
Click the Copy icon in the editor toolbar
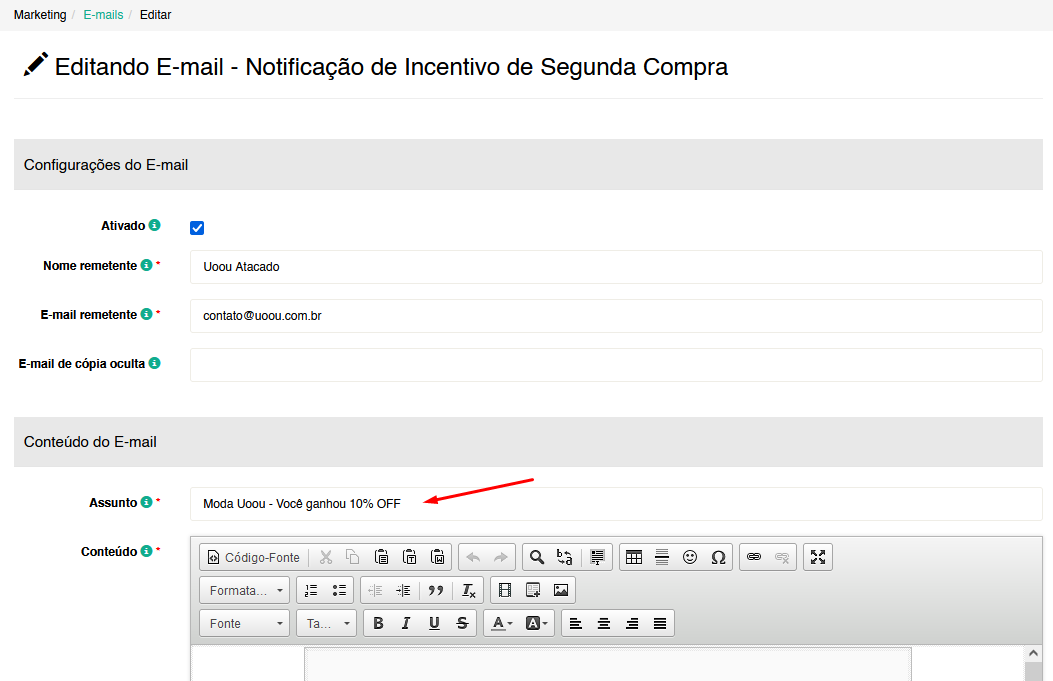click(353, 557)
